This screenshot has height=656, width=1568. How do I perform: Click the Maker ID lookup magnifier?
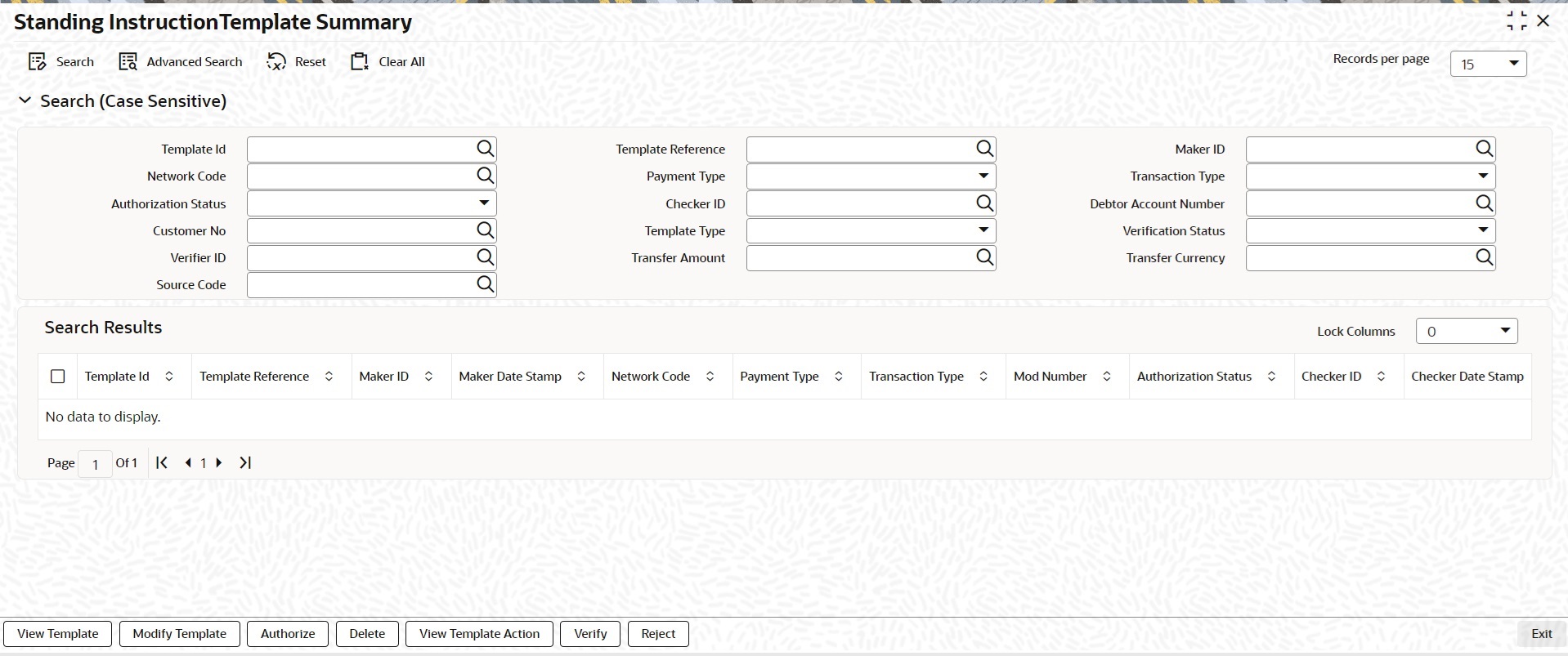tap(1484, 149)
